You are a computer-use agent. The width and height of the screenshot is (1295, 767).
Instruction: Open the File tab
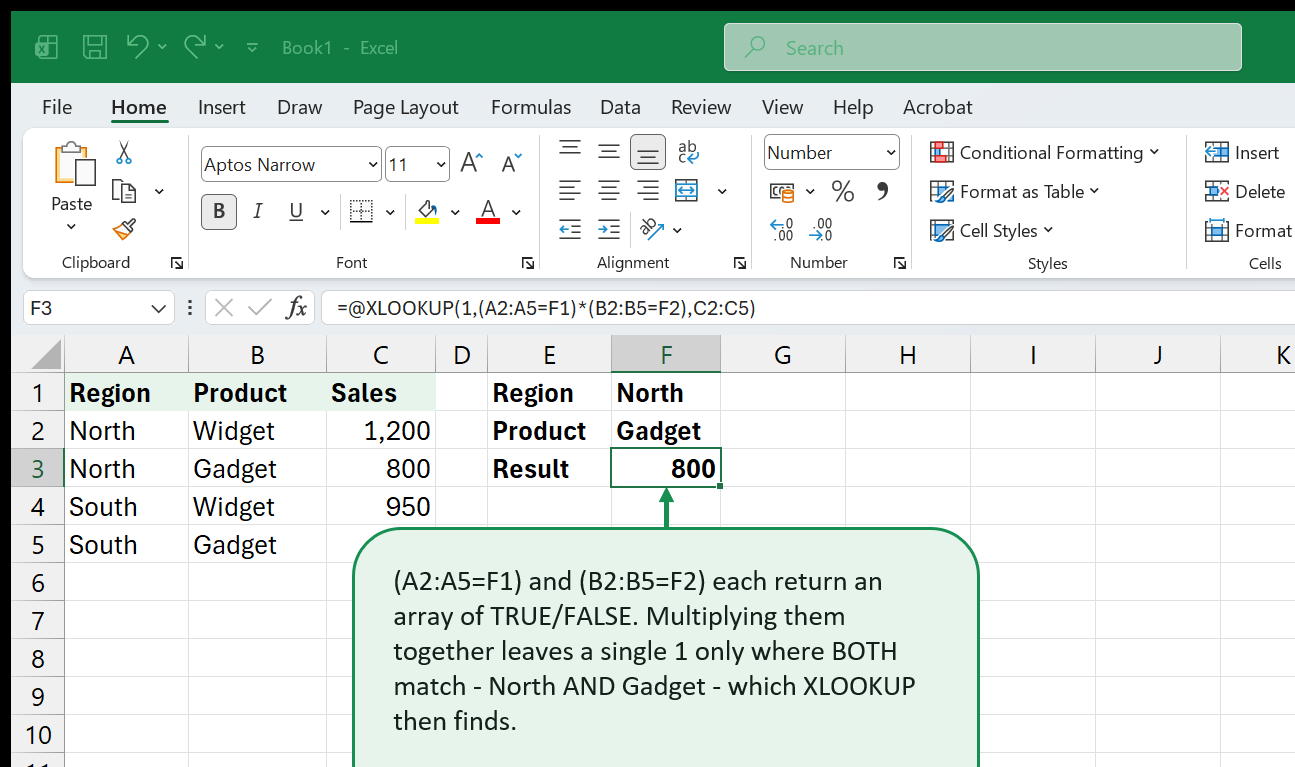click(57, 107)
